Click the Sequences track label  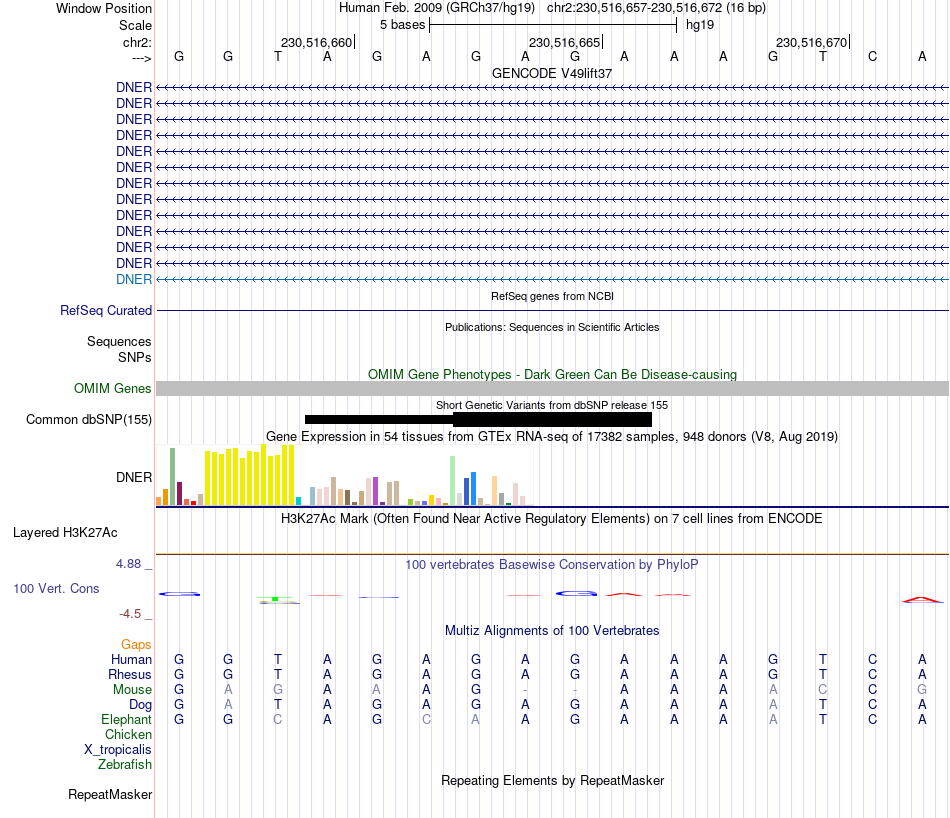tap(119, 341)
